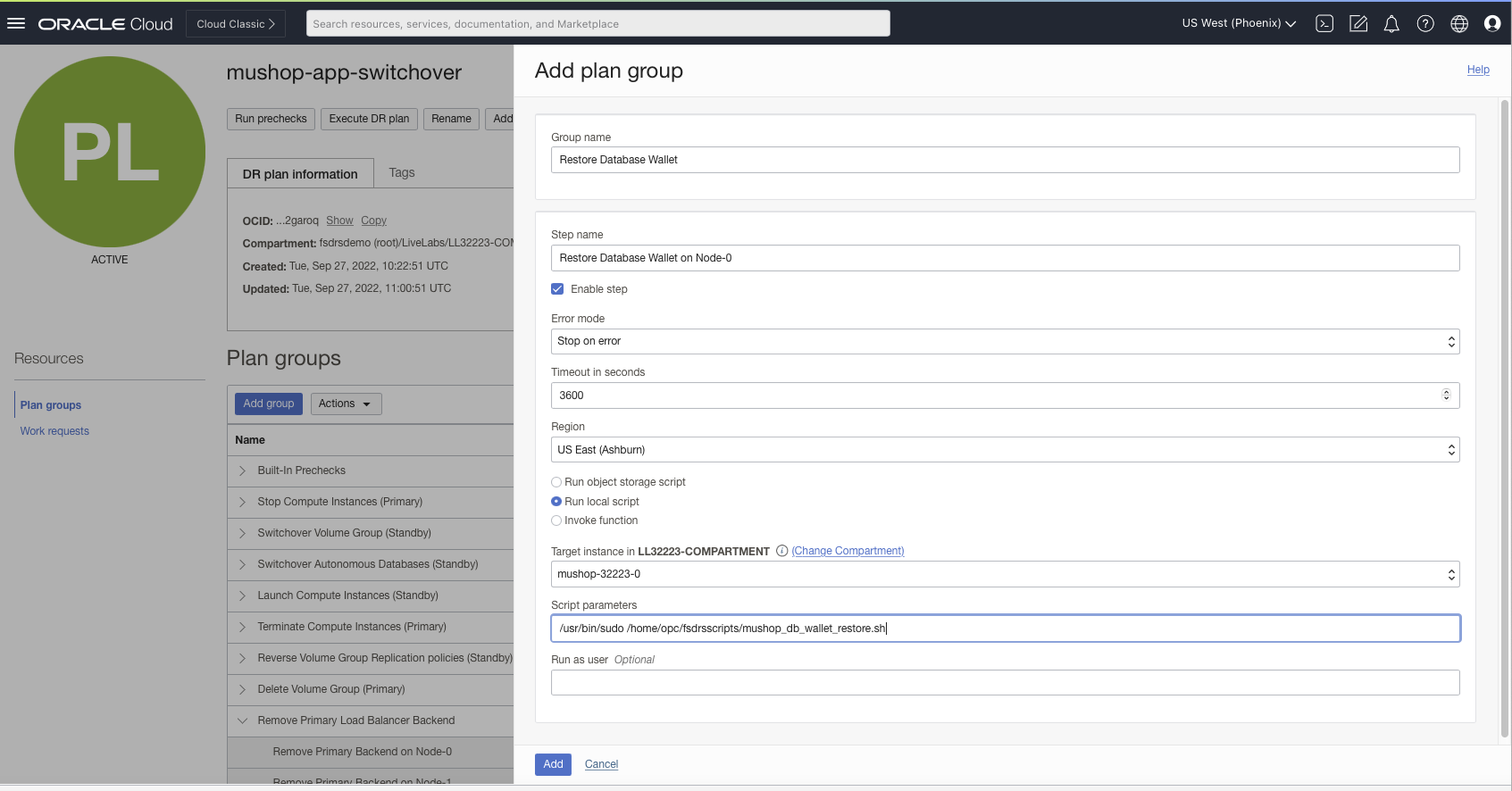The width and height of the screenshot is (1512, 791).
Task: Click the Add button to save group
Action: (553, 764)
